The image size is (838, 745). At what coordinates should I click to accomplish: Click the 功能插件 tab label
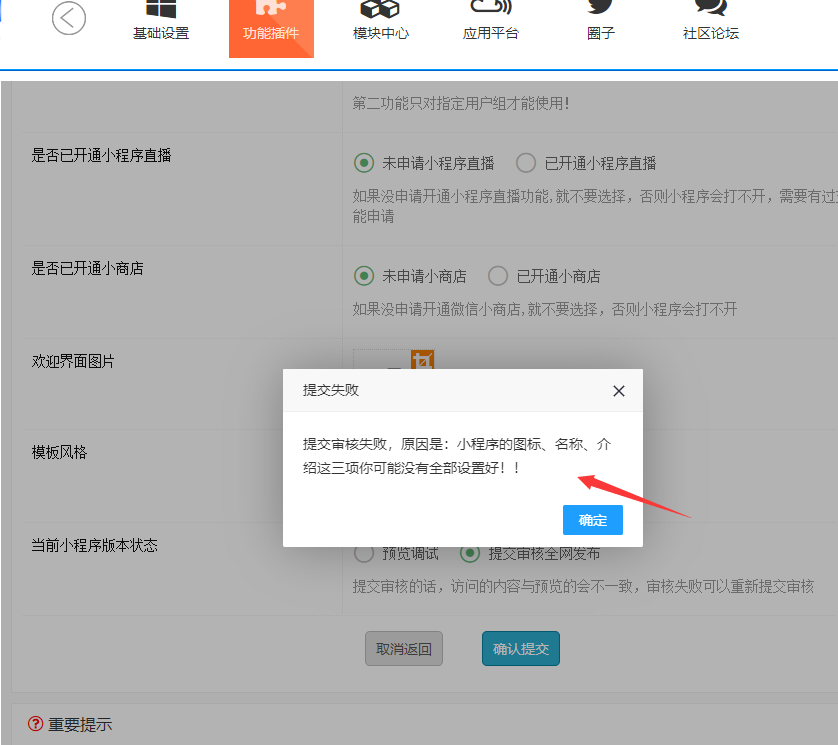(x=270, y=33)
